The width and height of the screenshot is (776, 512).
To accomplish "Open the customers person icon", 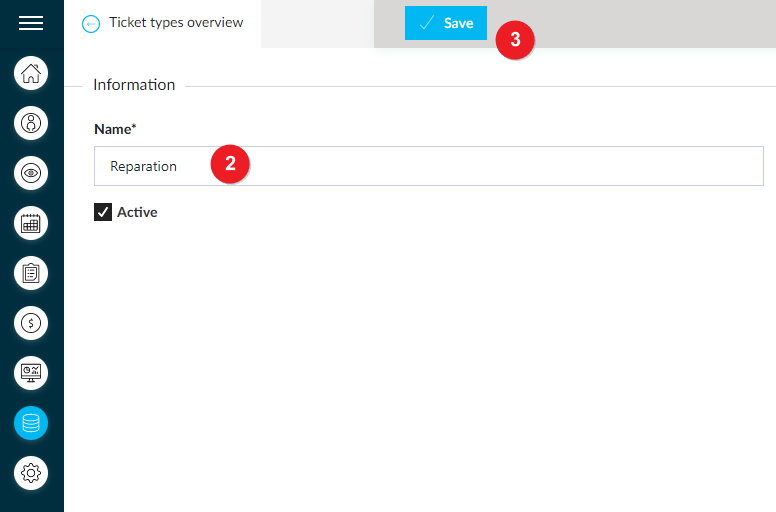I will [x=31, y=123].
